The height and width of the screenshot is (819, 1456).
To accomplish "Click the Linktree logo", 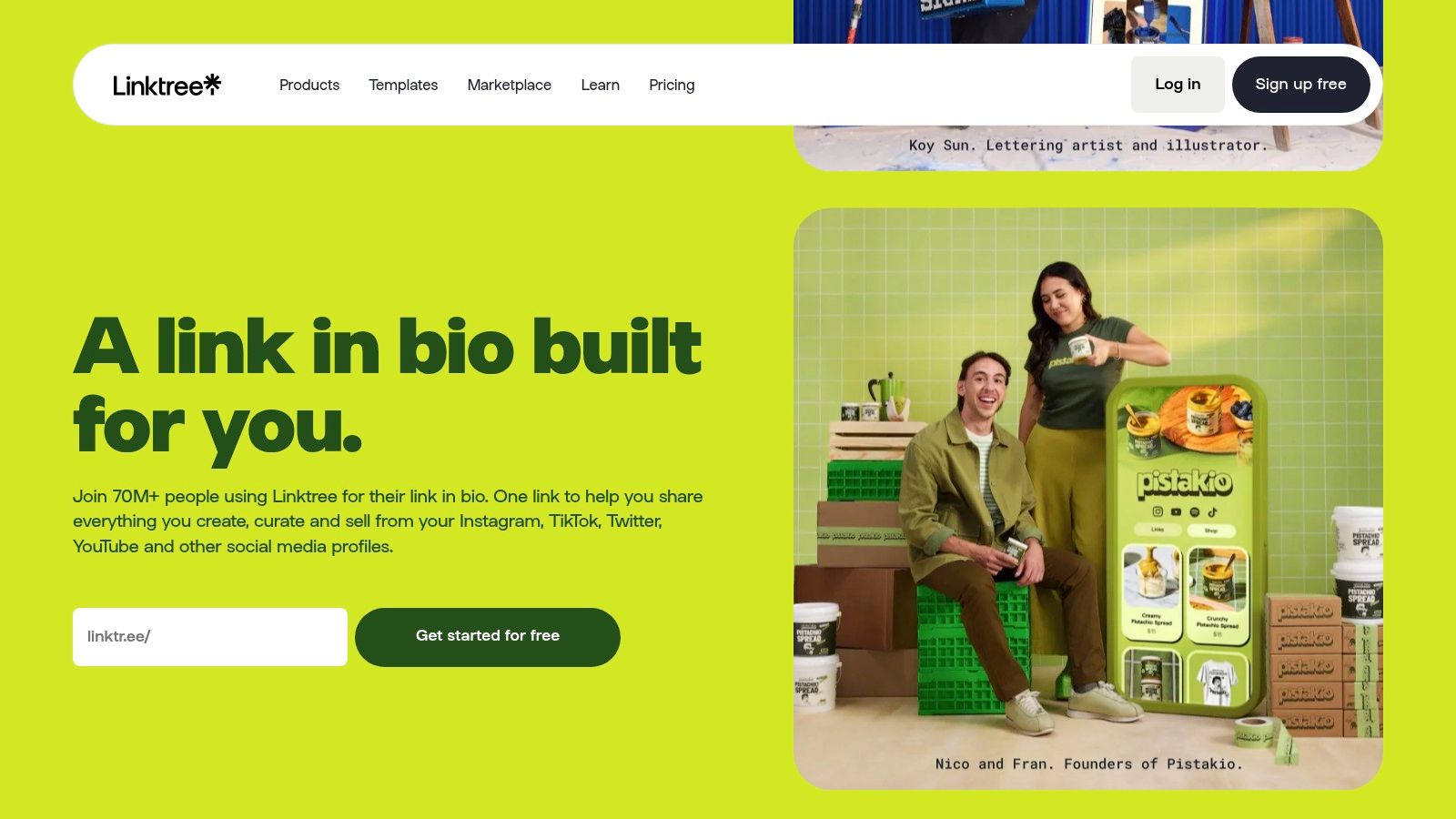I will click(x=167, y=85).
